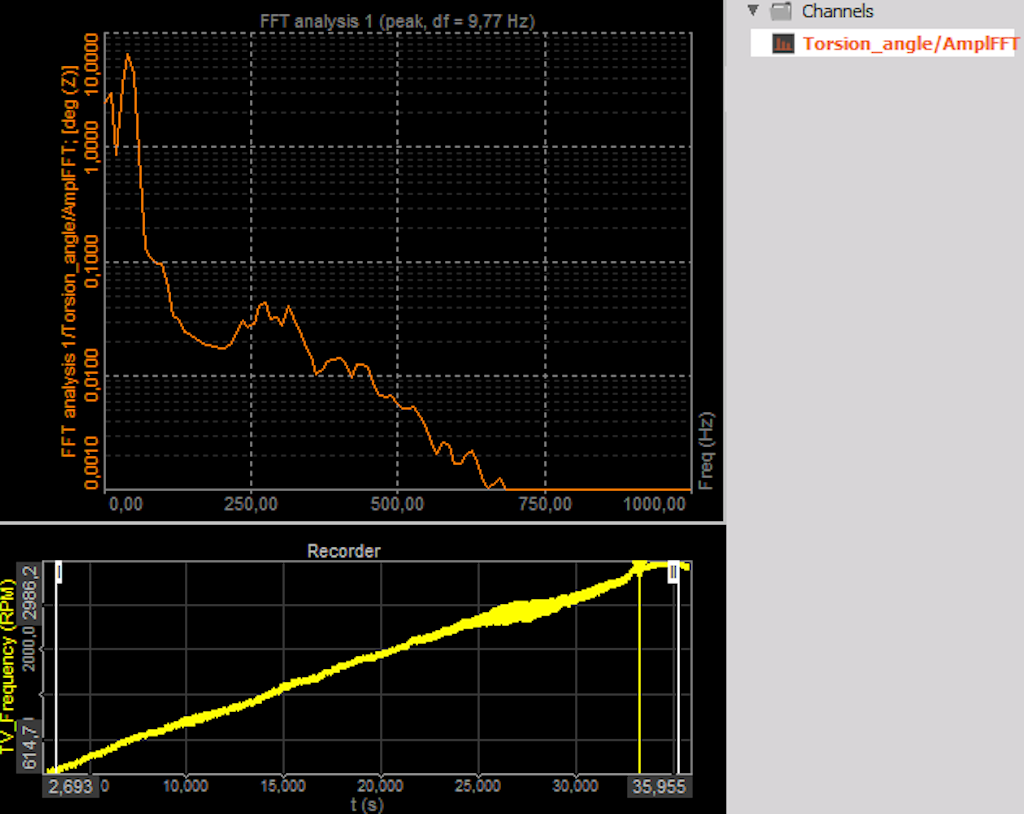Viewport: 1024px width, 814px height.
Task: Click the TV_Frequency (RPM) axis label
Action: point(7,666)
